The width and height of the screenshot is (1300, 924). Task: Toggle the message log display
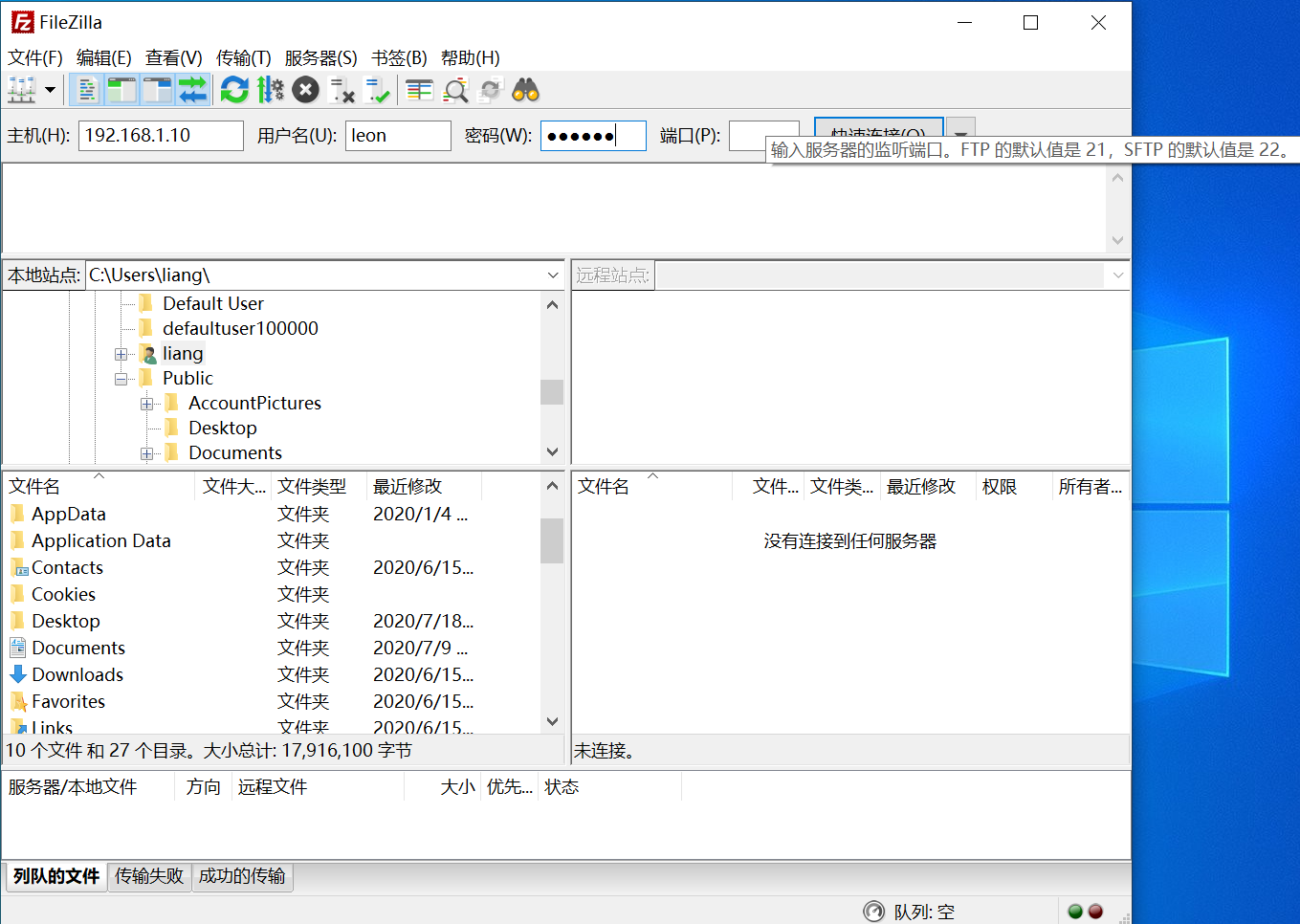click(x=87, y=90)
